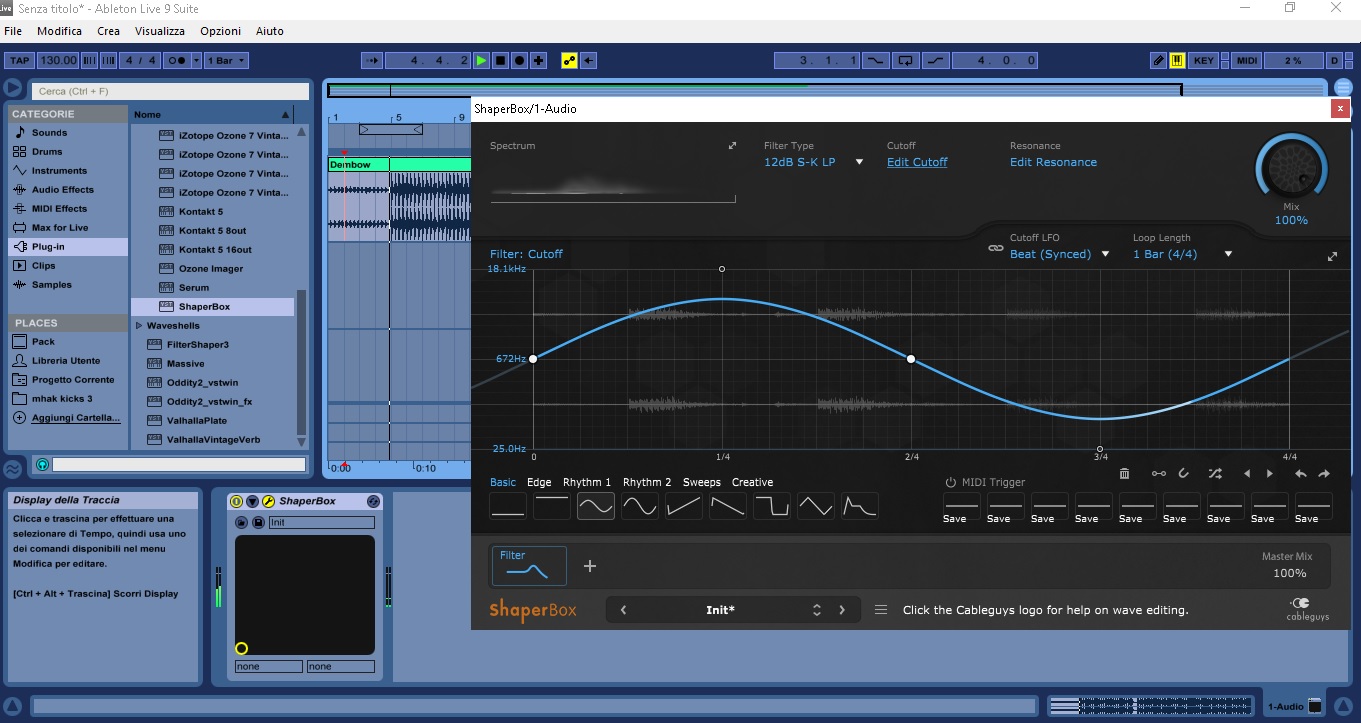The width and height of the screenshot is (1361, 723).
Task: Choose the triangle wave preset shape
Action: pos(816,506)
